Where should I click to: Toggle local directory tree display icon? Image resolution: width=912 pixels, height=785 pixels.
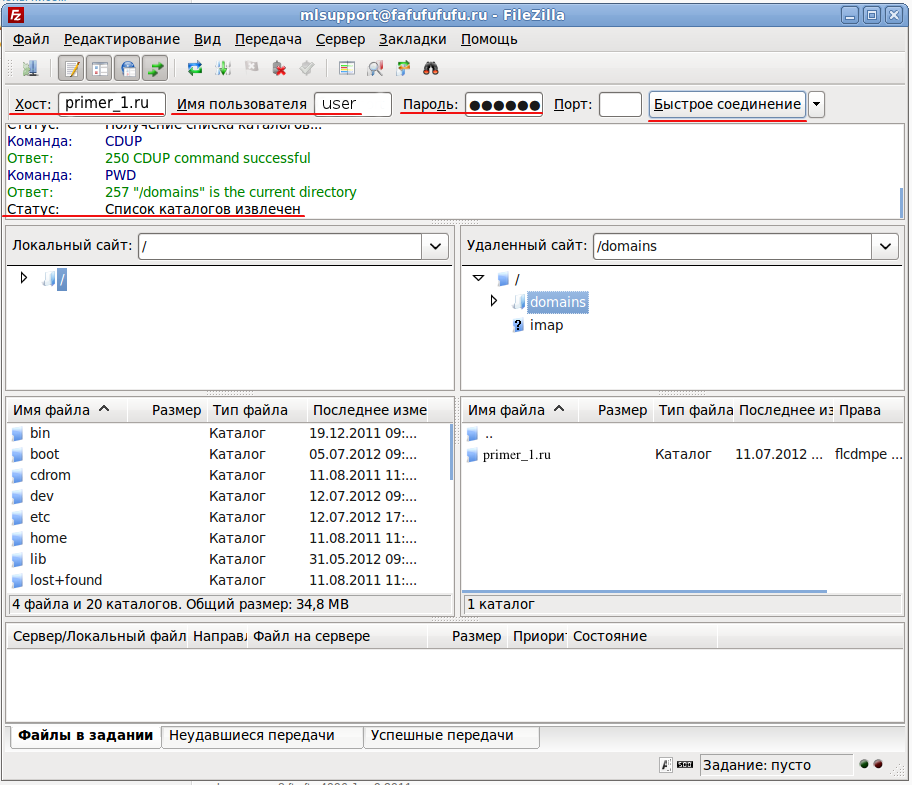[99, 69]
